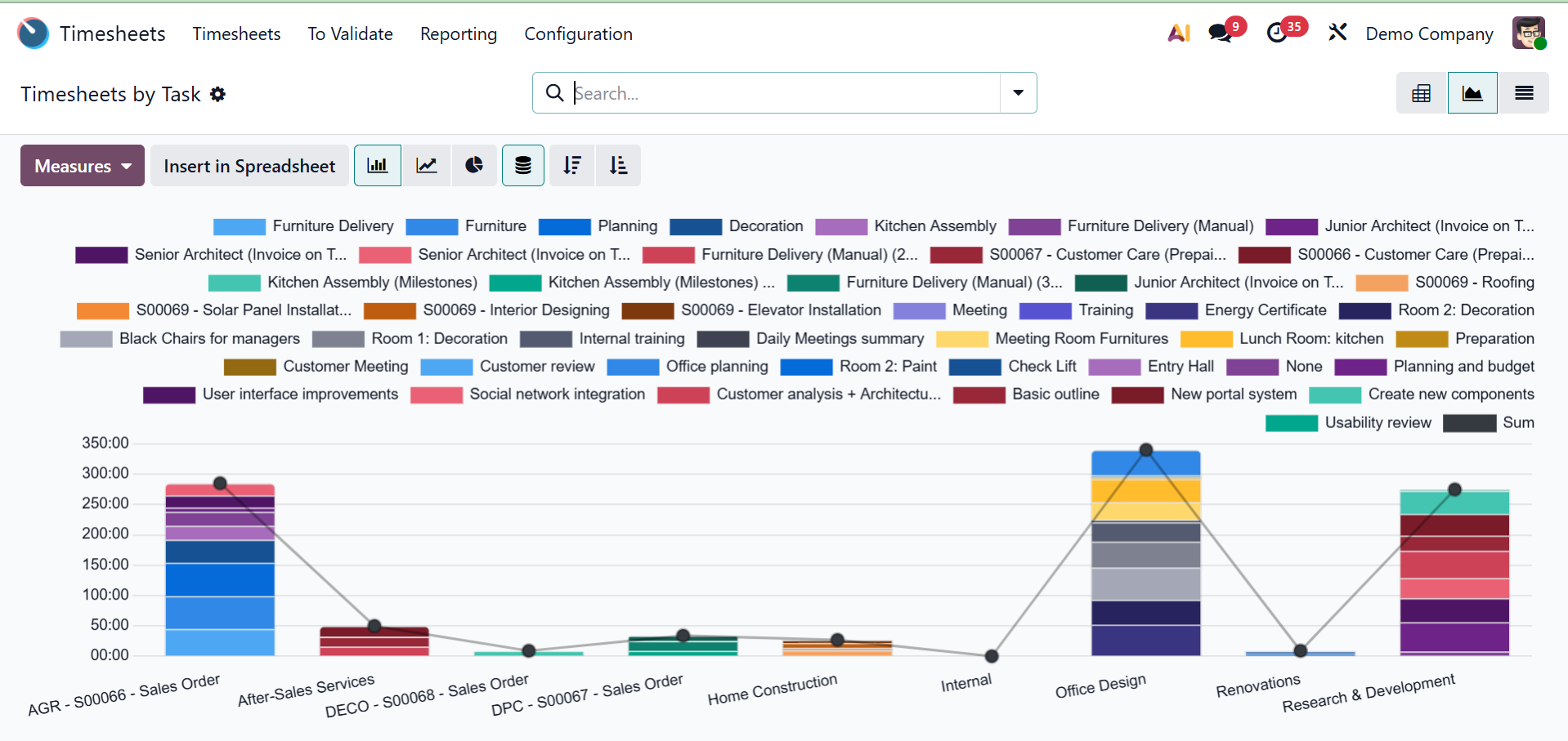
Task: Switch to the list view
Action: (1523, 93)
